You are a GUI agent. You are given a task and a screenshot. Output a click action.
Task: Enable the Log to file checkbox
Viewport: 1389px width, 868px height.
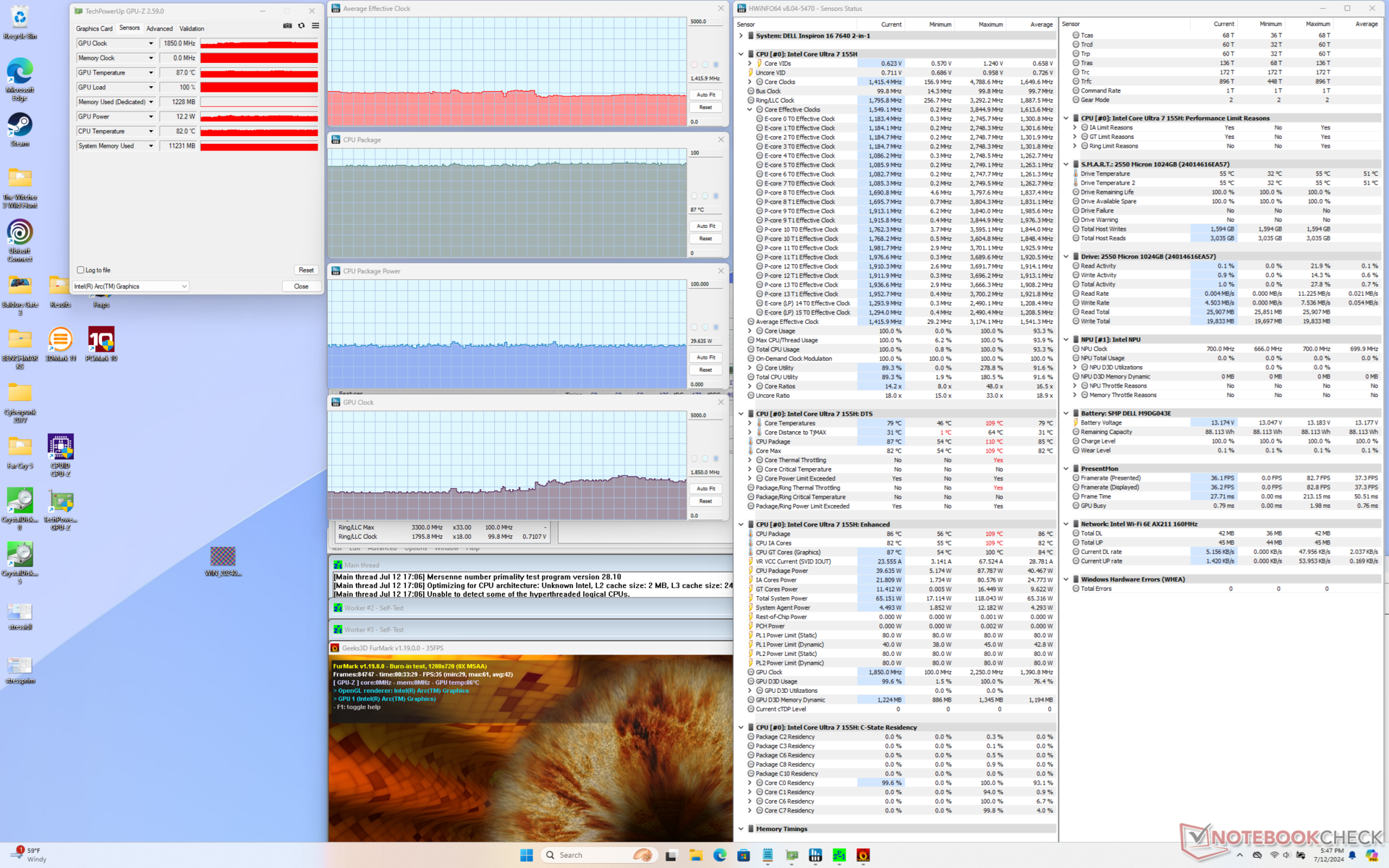coord(81,270)
